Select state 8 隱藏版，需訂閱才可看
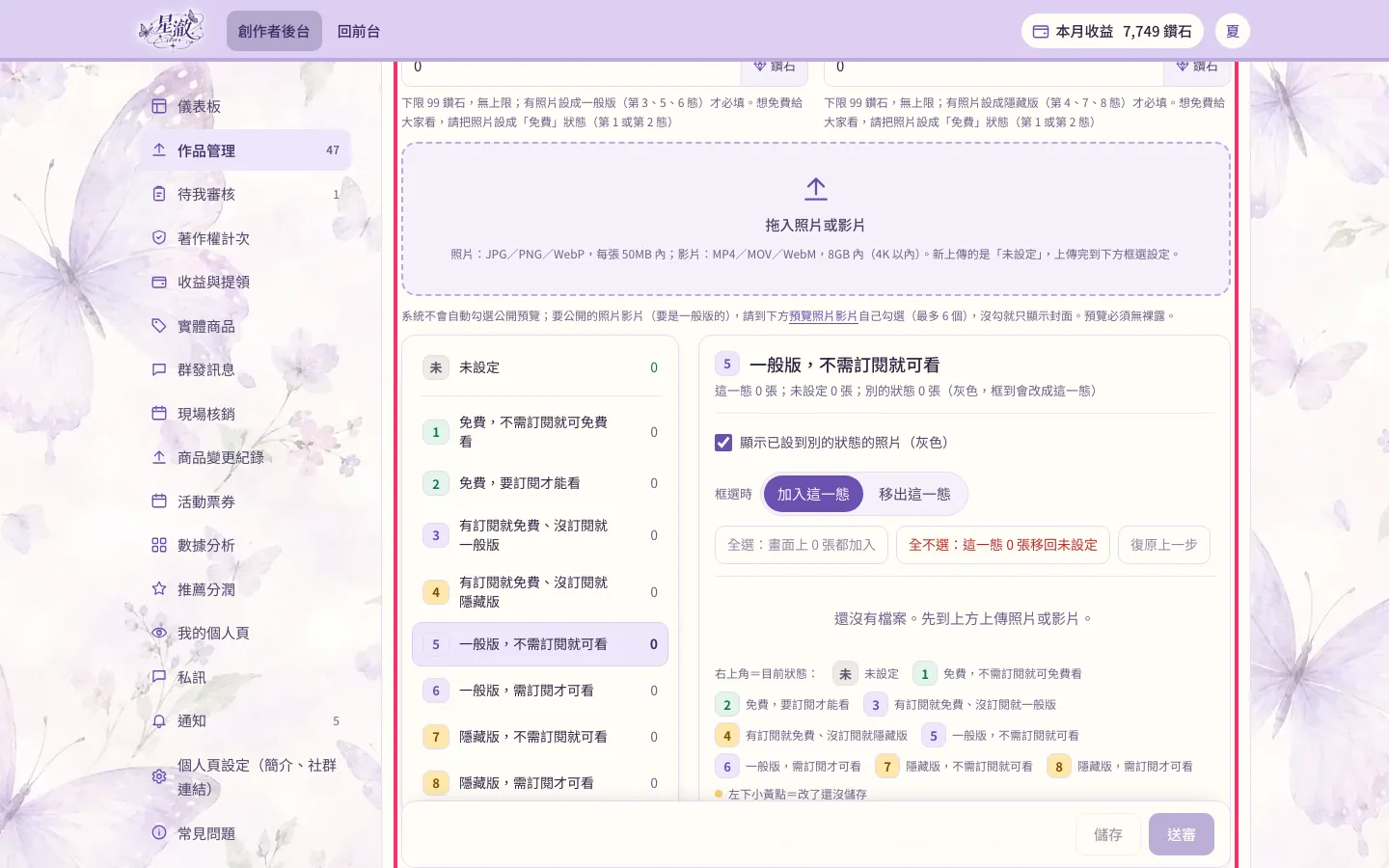The image size is (1389, 868). (x=540, y=783)
